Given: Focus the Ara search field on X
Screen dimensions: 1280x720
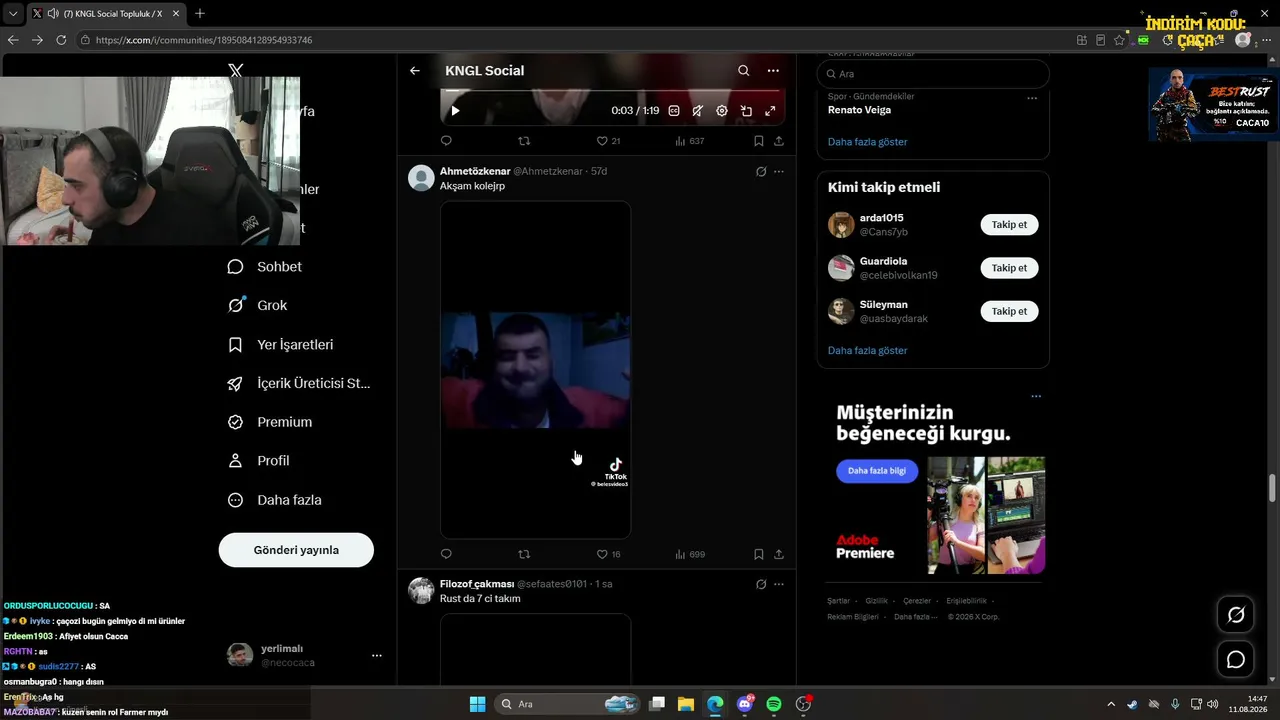Looking at the screenshot, I should [933, 74].
